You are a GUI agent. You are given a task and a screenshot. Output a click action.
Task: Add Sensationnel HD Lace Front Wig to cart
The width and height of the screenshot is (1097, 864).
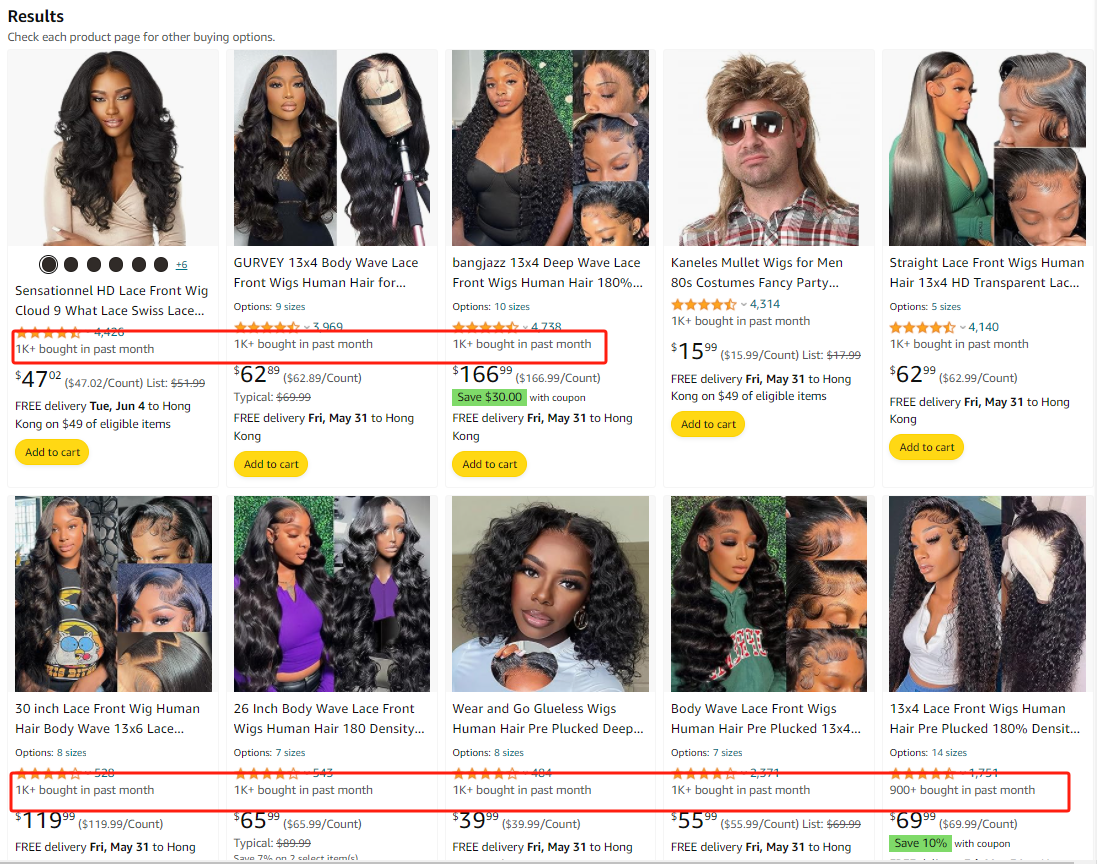(52, 452)
